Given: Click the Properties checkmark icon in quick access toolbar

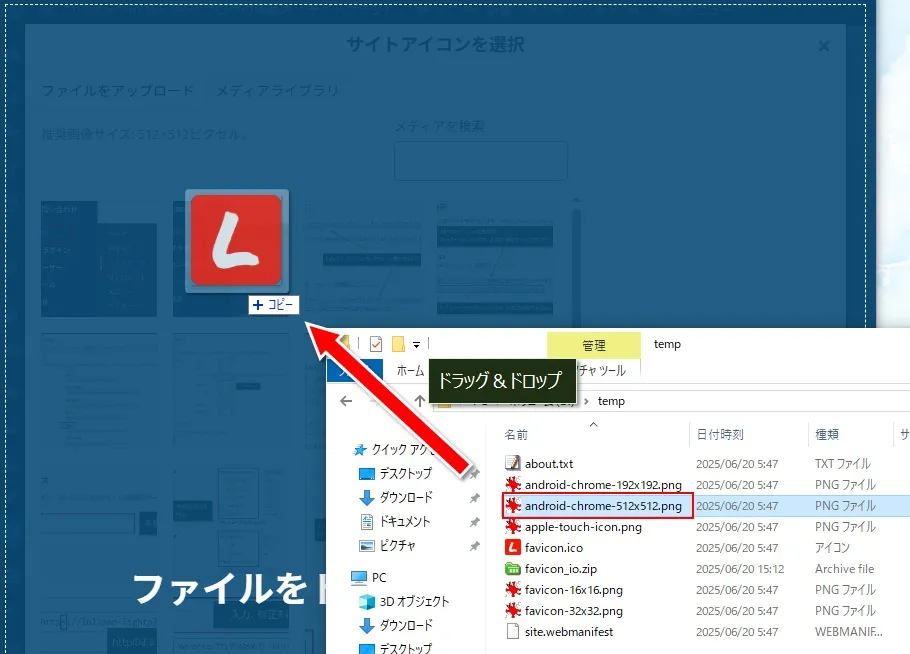Looking at the screenshot, I should pos(376,344).
